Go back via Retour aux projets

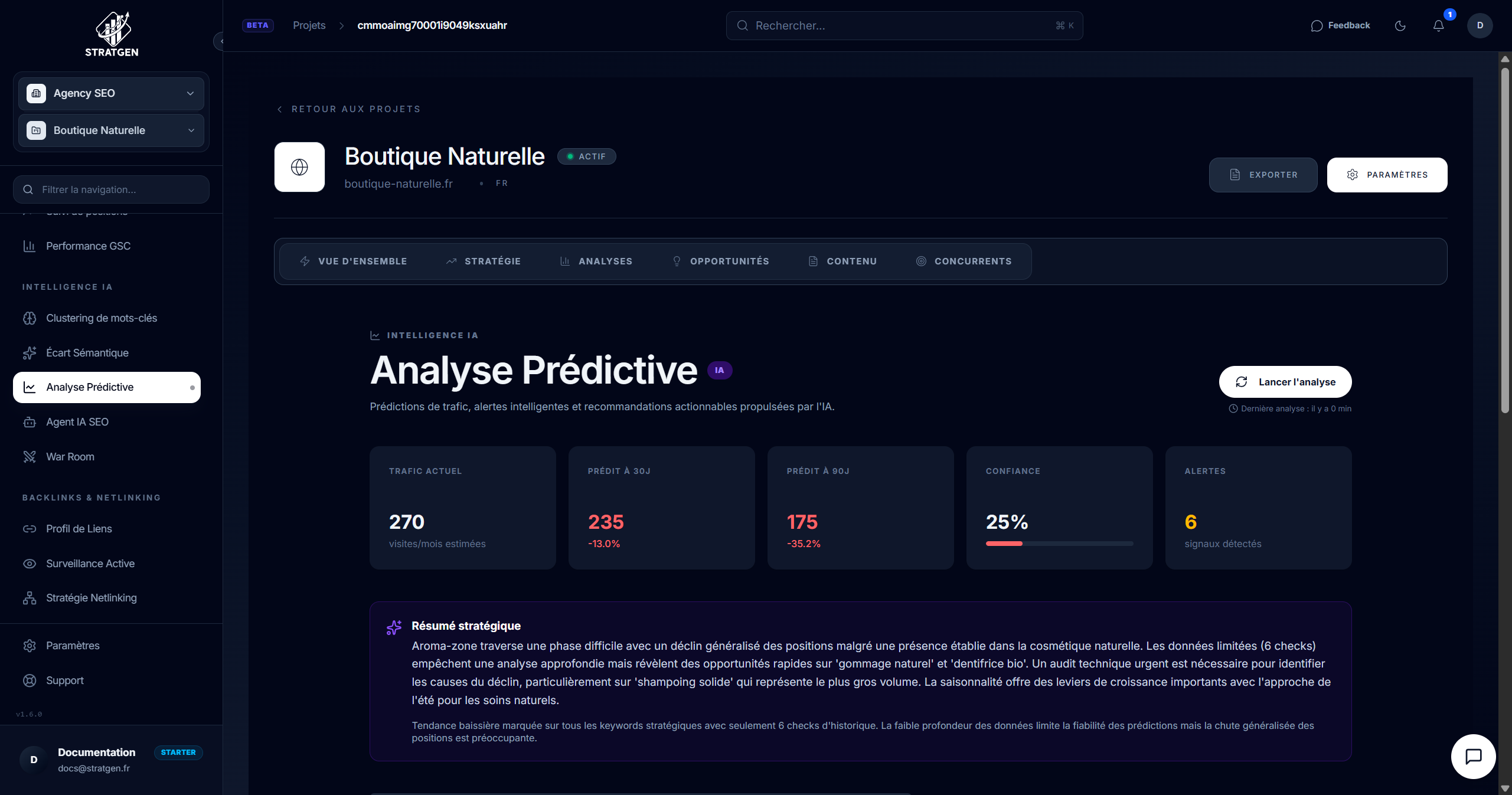click(x=349, y=109)
